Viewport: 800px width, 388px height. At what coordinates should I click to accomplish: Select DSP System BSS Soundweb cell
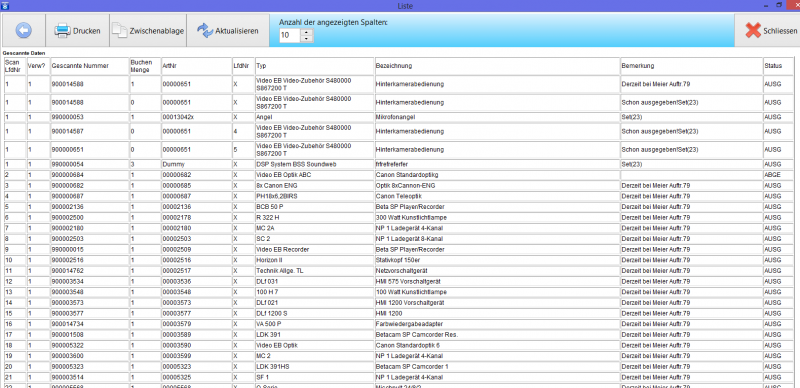pyautogui.click(x=315, y=164)
